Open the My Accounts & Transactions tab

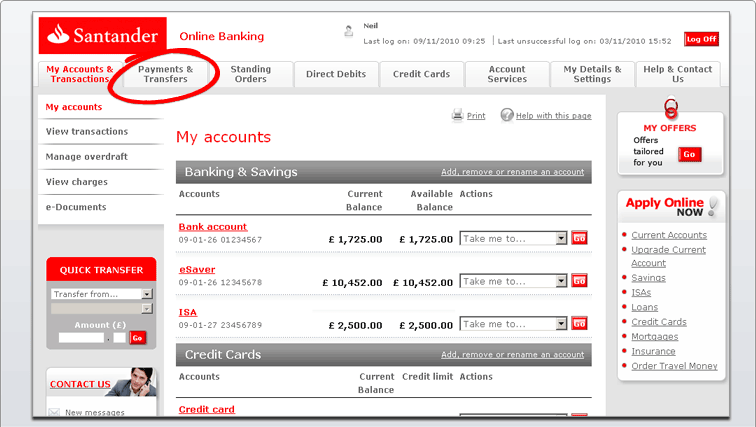80,74
